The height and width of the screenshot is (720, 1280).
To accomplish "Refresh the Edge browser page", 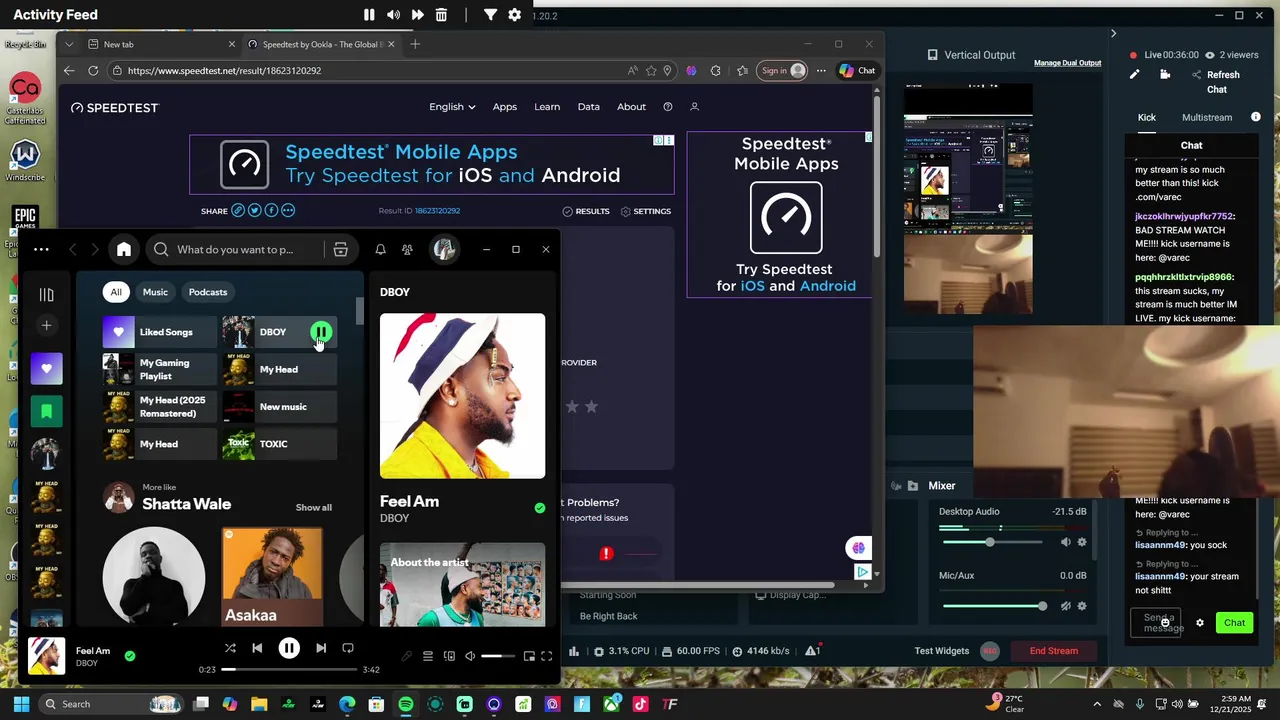I will pos(93,71).
